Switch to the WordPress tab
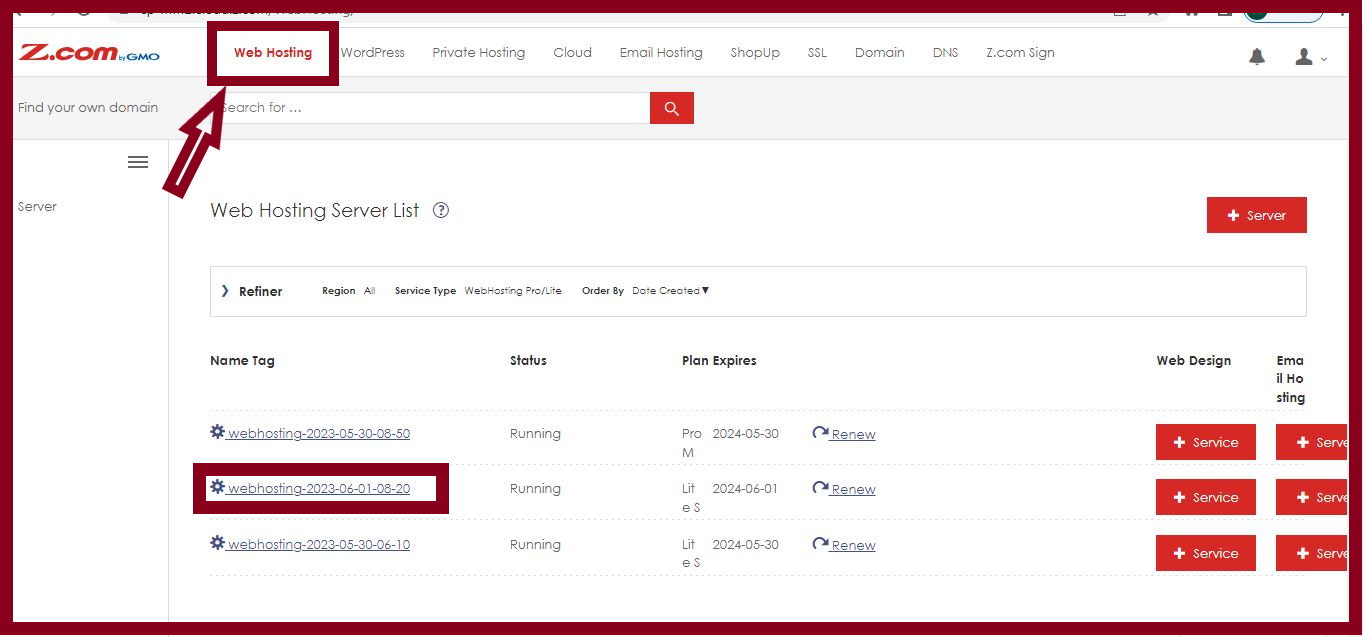 372,52
